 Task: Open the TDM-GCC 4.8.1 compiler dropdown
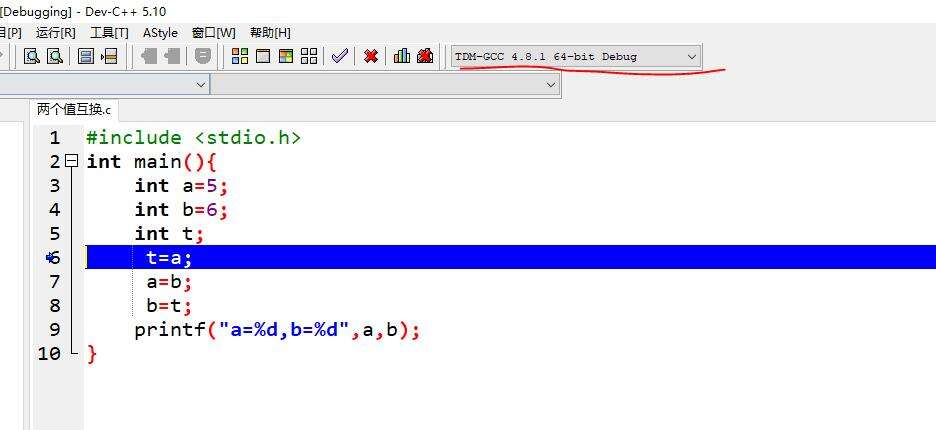pyautogui.click(x=691, y=57)
